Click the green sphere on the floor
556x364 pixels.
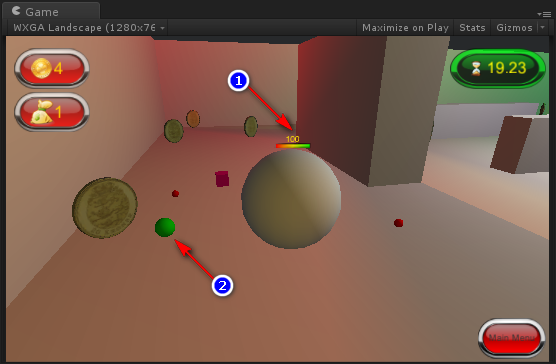165,227
